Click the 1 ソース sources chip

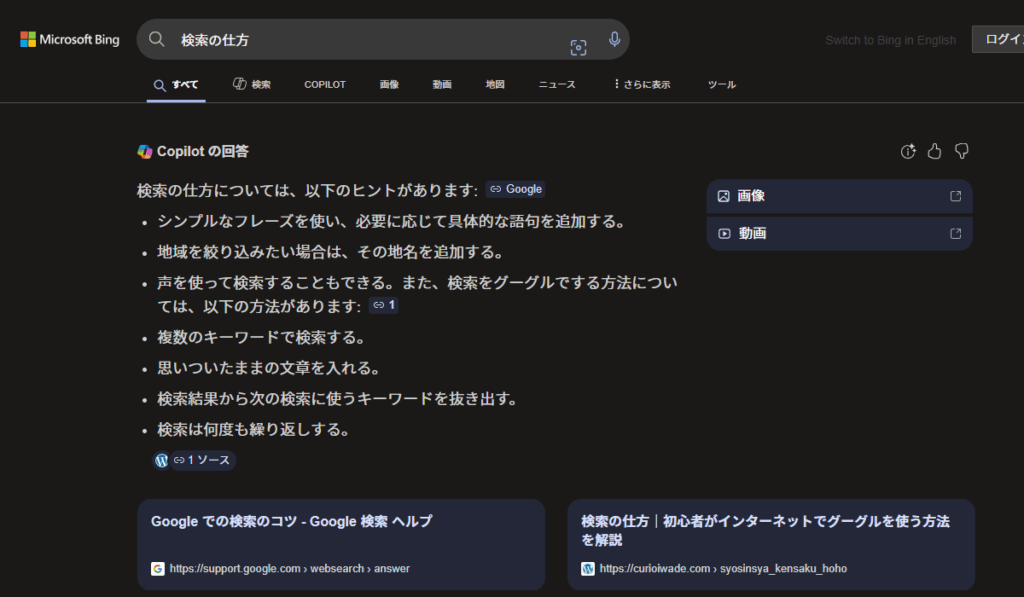[202, 460]
